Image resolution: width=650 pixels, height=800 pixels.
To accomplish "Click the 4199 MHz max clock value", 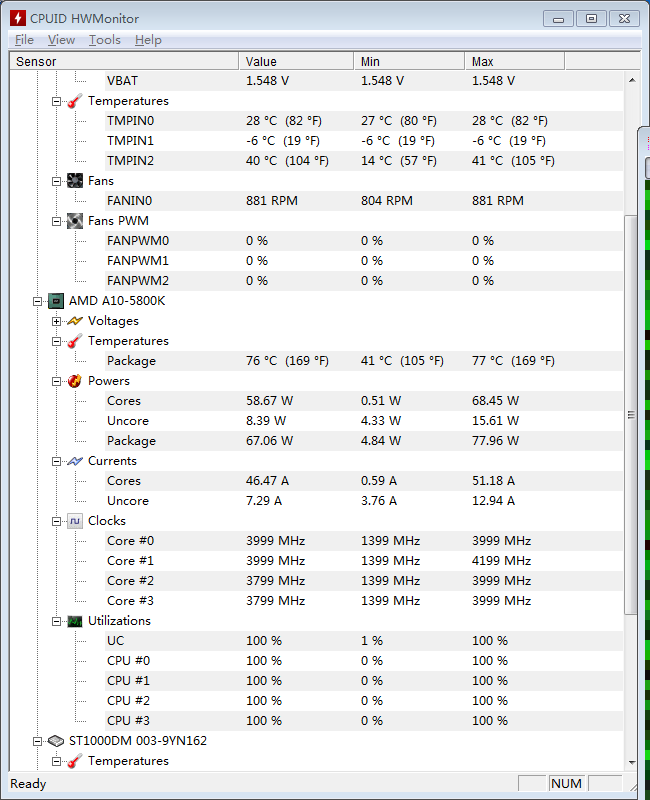I will (502, 561).
